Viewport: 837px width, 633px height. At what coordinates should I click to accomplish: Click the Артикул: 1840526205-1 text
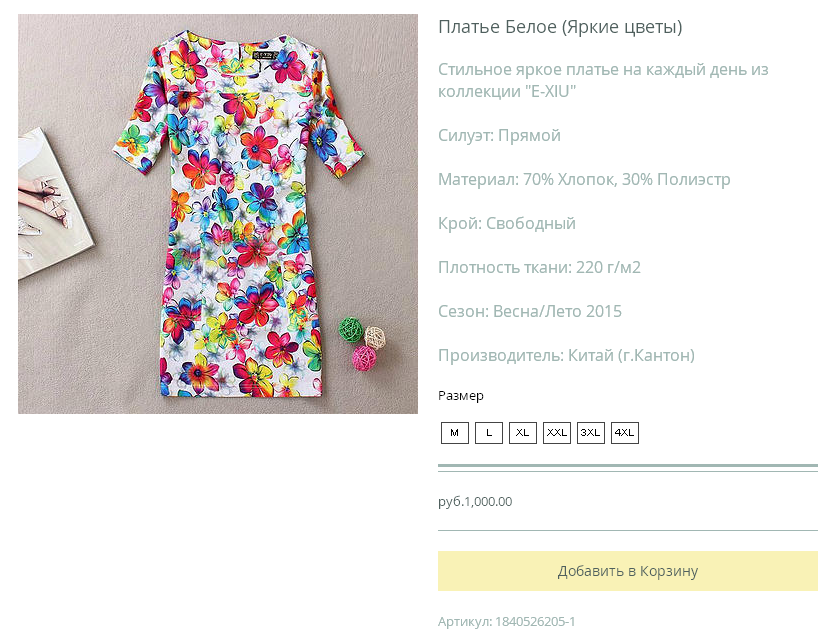tap(507, 621)
